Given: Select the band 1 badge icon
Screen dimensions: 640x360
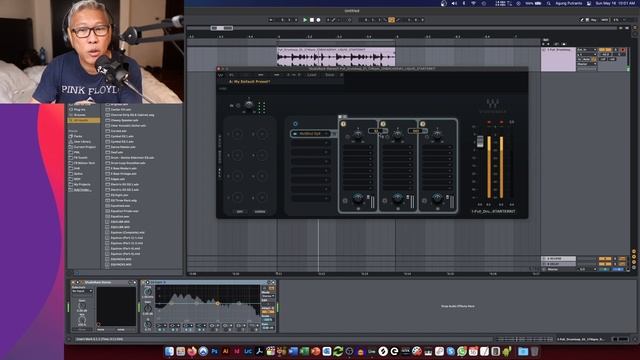Looking at the screenshot, I should (343, 124).
